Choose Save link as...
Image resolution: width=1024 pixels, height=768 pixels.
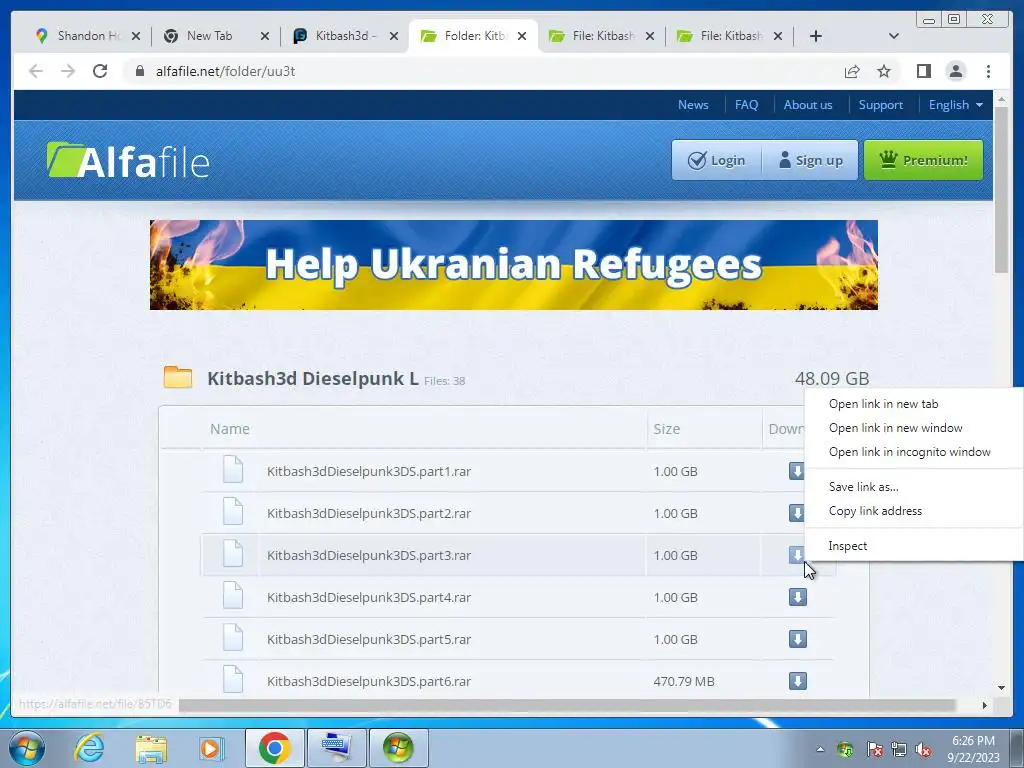click(914, 487)
